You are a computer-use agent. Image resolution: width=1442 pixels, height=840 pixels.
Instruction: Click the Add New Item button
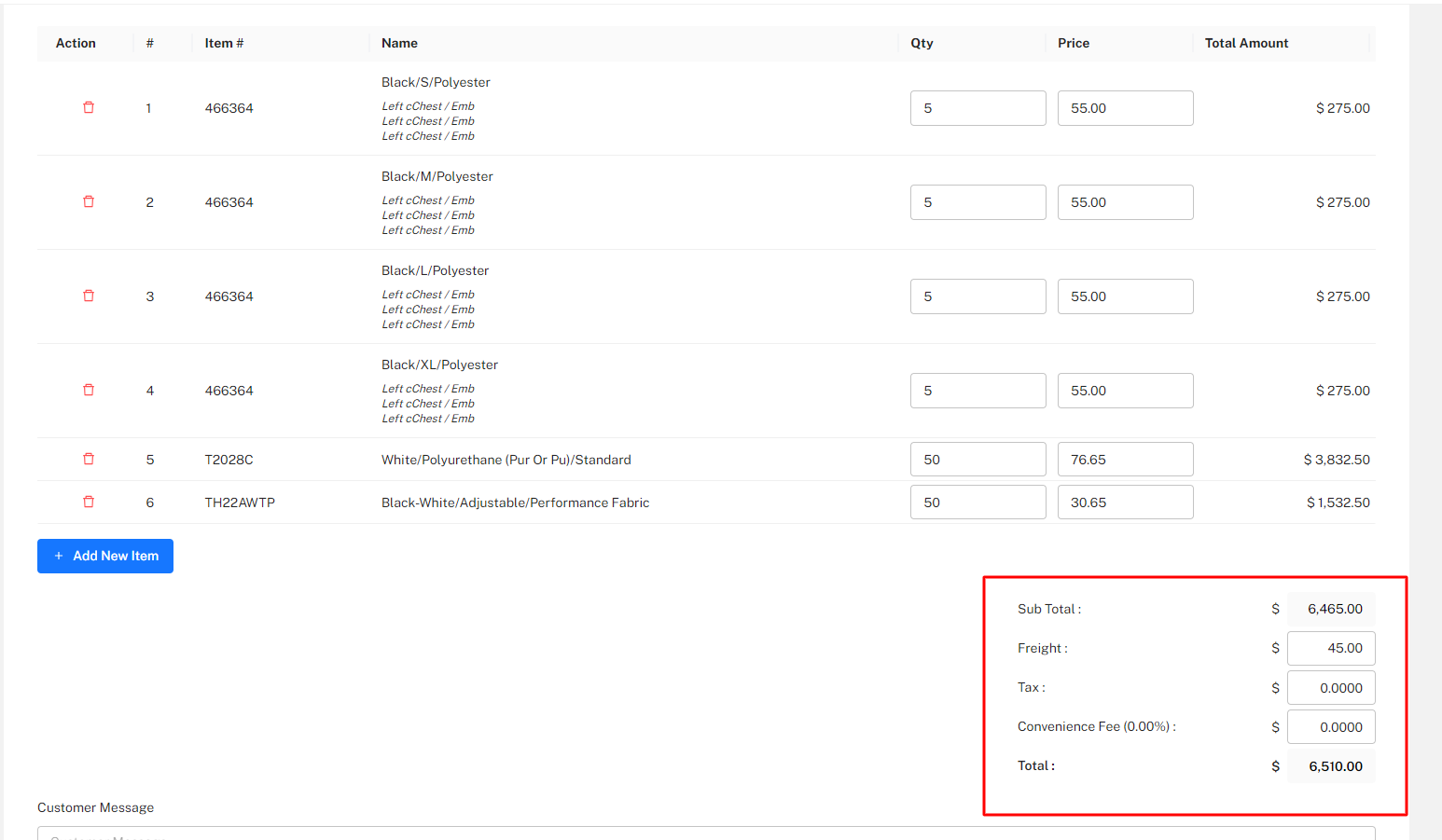tap(105, 556)
